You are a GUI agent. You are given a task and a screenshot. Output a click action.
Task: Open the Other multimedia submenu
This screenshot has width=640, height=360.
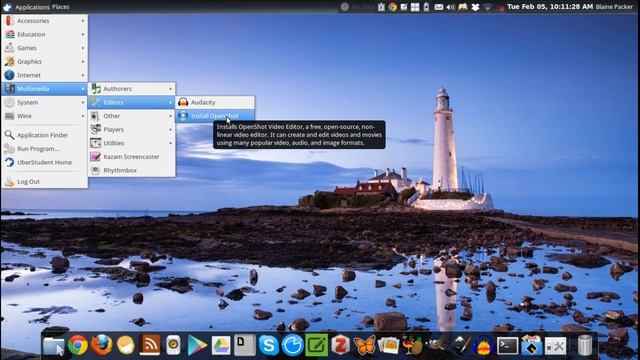point(132,116)
